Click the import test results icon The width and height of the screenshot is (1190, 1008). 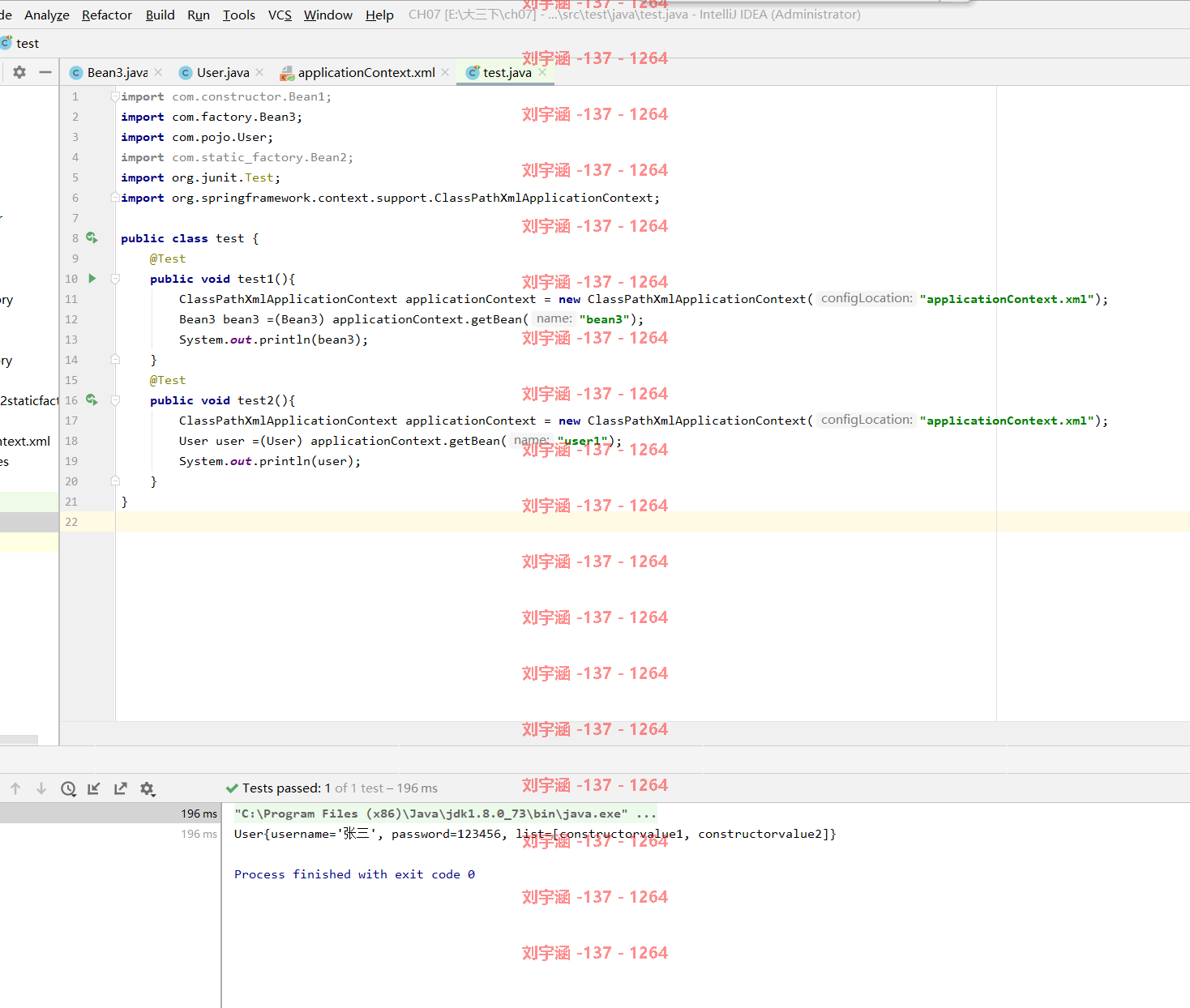[94, 788]
